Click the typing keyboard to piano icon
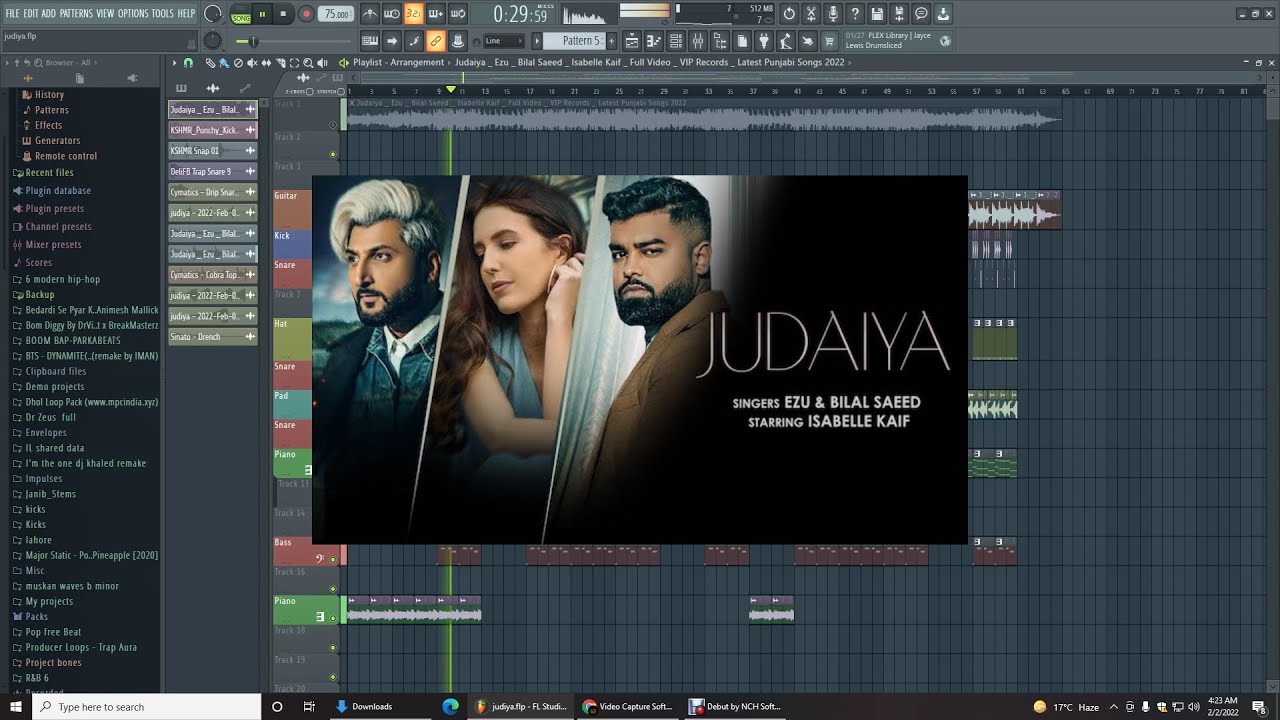 point(369,41)
